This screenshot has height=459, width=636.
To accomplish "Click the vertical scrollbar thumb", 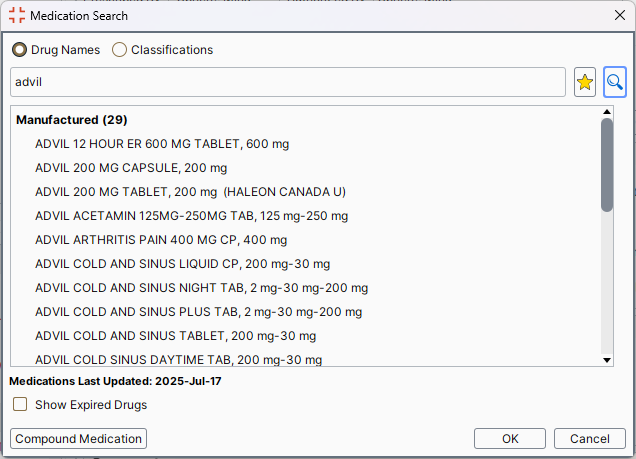I will click(607, 165).
